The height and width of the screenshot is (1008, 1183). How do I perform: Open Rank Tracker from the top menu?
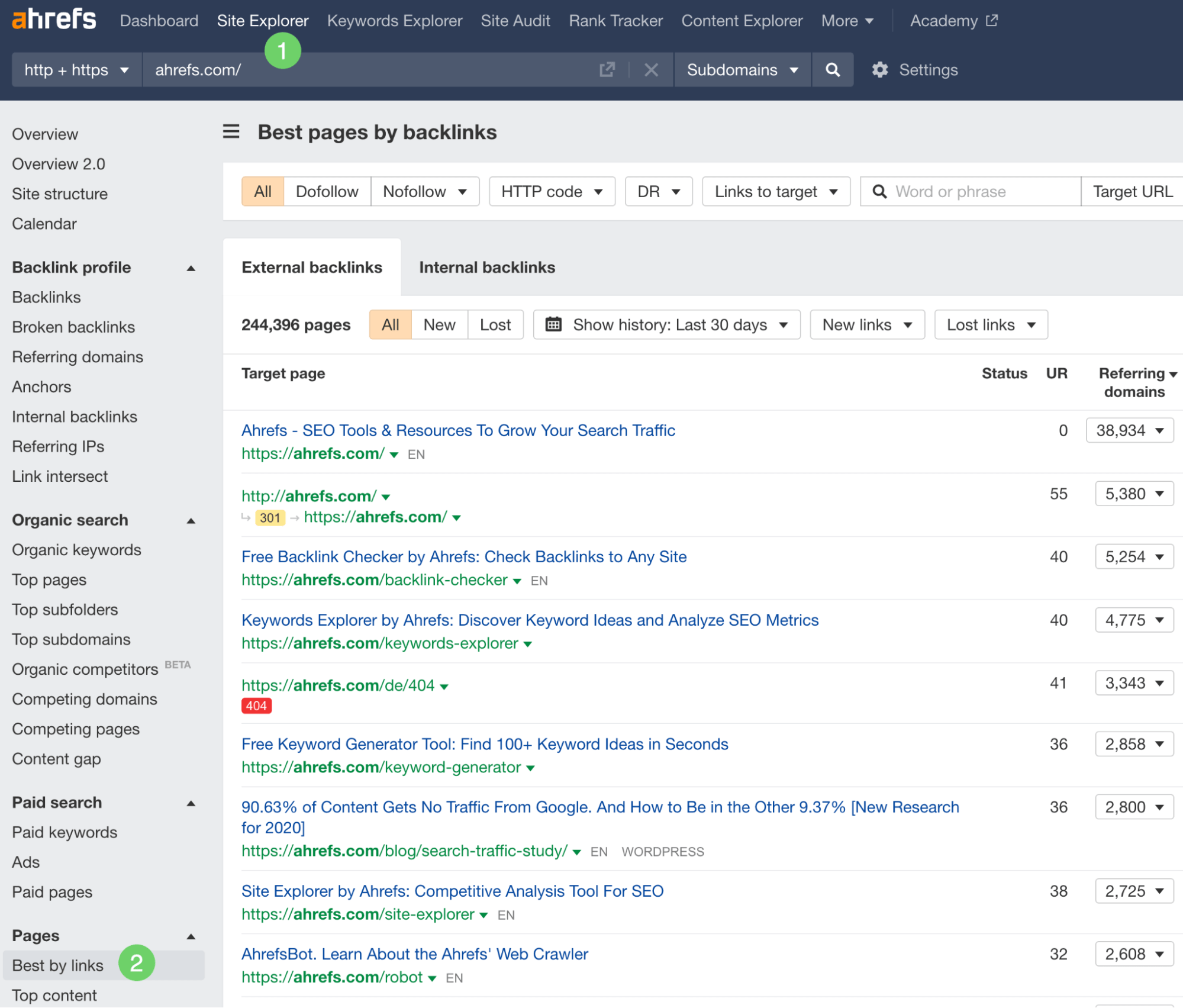(615, 20)
